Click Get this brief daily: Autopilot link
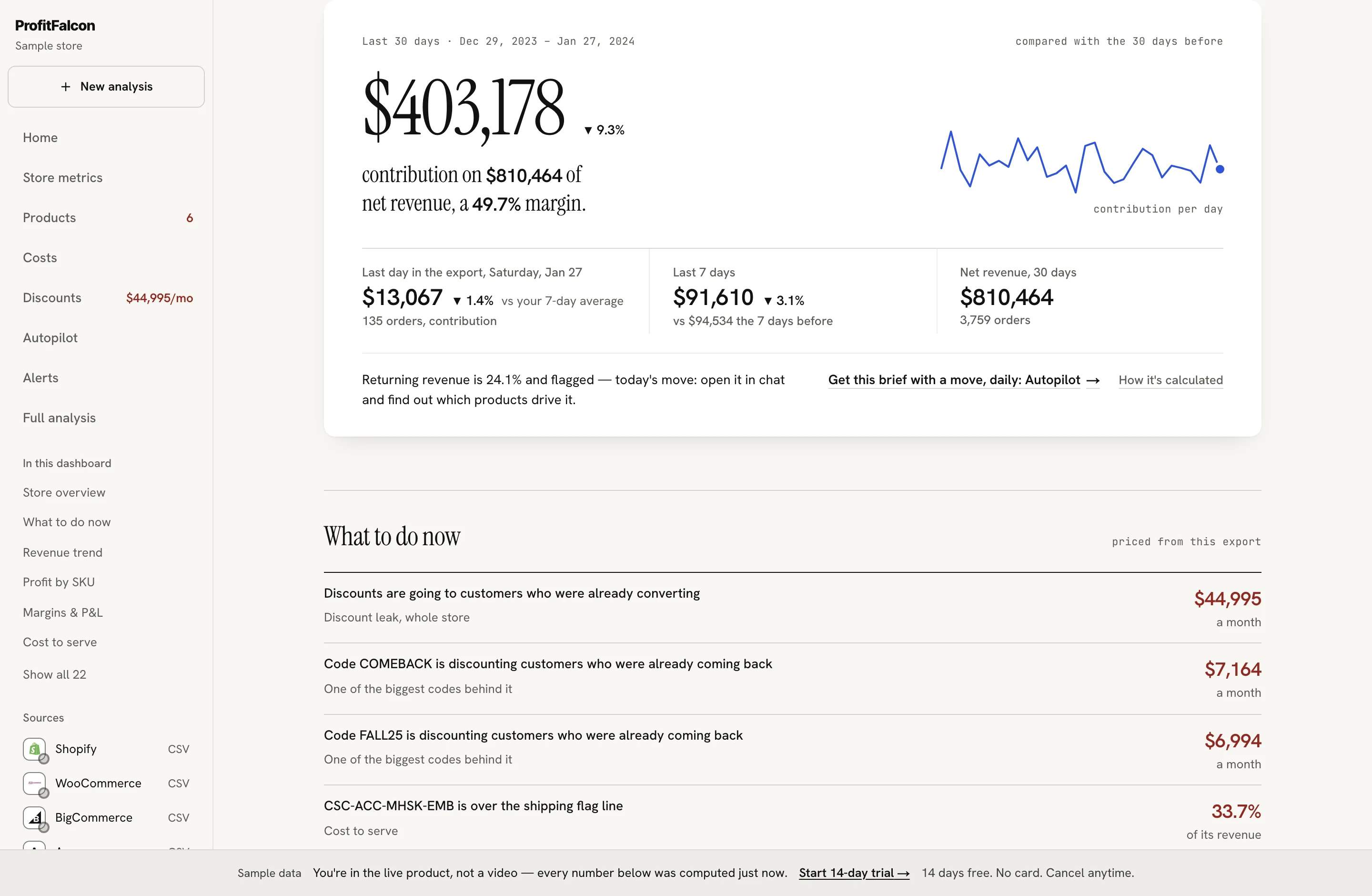The height and width of the screenshot is (896, 1372). point(964,380)
